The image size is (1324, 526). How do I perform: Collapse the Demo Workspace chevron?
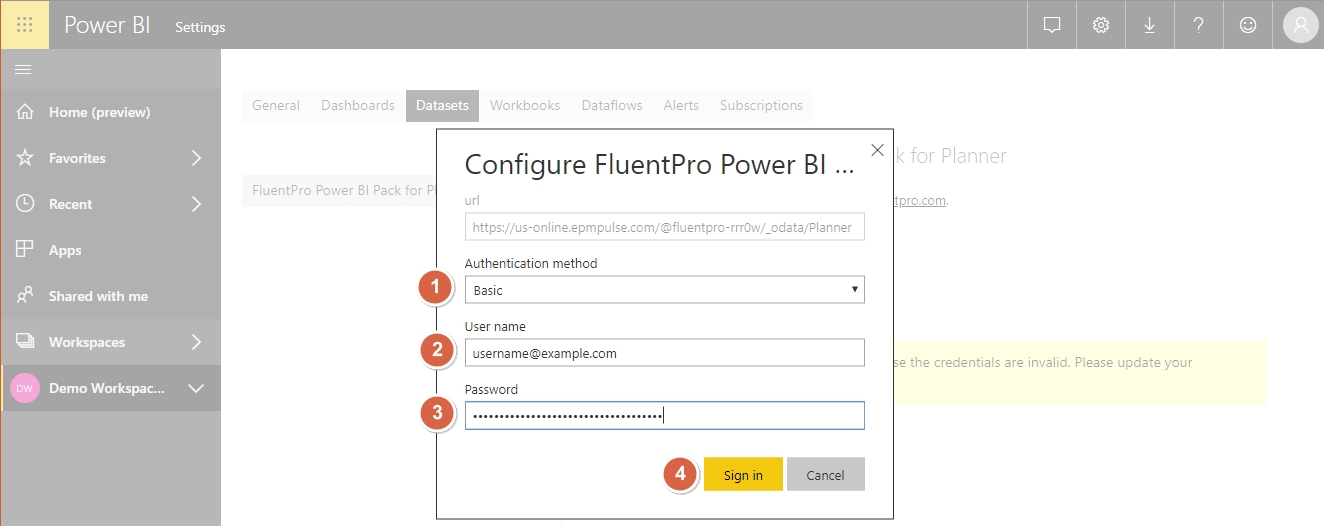point(196,388)
